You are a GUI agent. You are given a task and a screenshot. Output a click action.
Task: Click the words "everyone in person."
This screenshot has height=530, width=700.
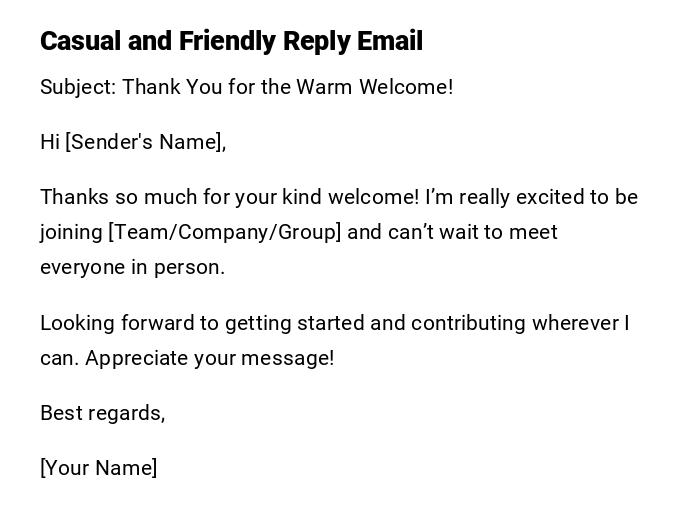click(x=132, y=267)
